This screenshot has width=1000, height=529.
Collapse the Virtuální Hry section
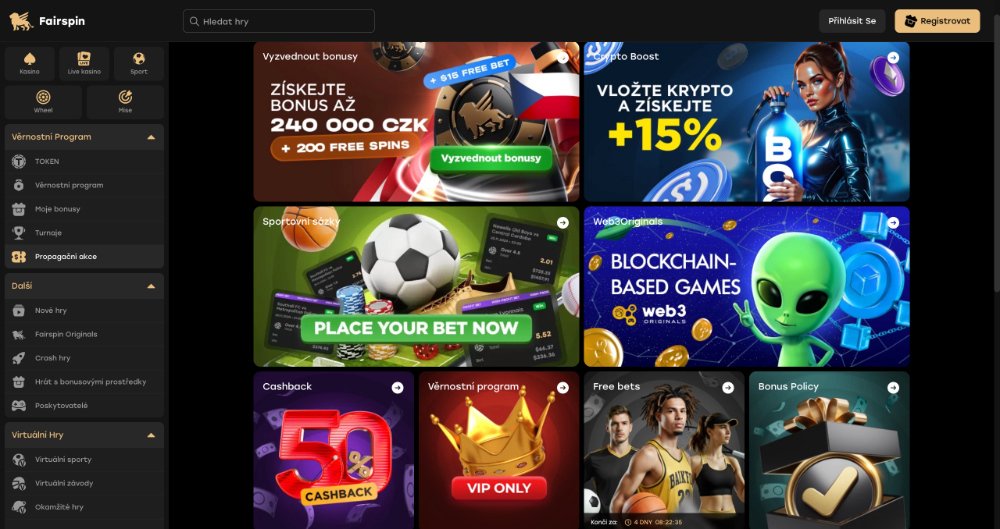tap(151, 435)
